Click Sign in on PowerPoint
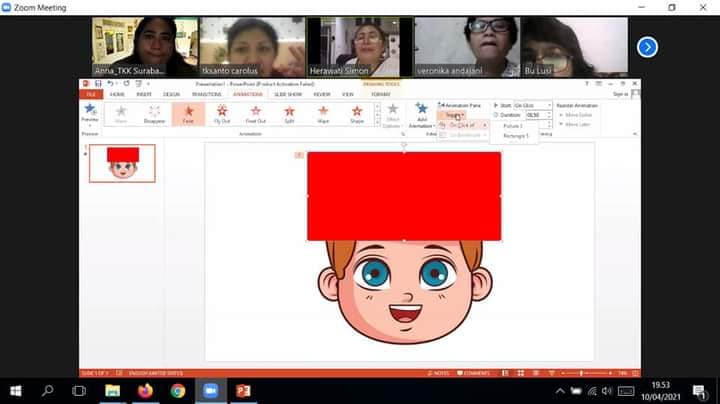This screenshot has width=720, height=404. tap(620, 94)
